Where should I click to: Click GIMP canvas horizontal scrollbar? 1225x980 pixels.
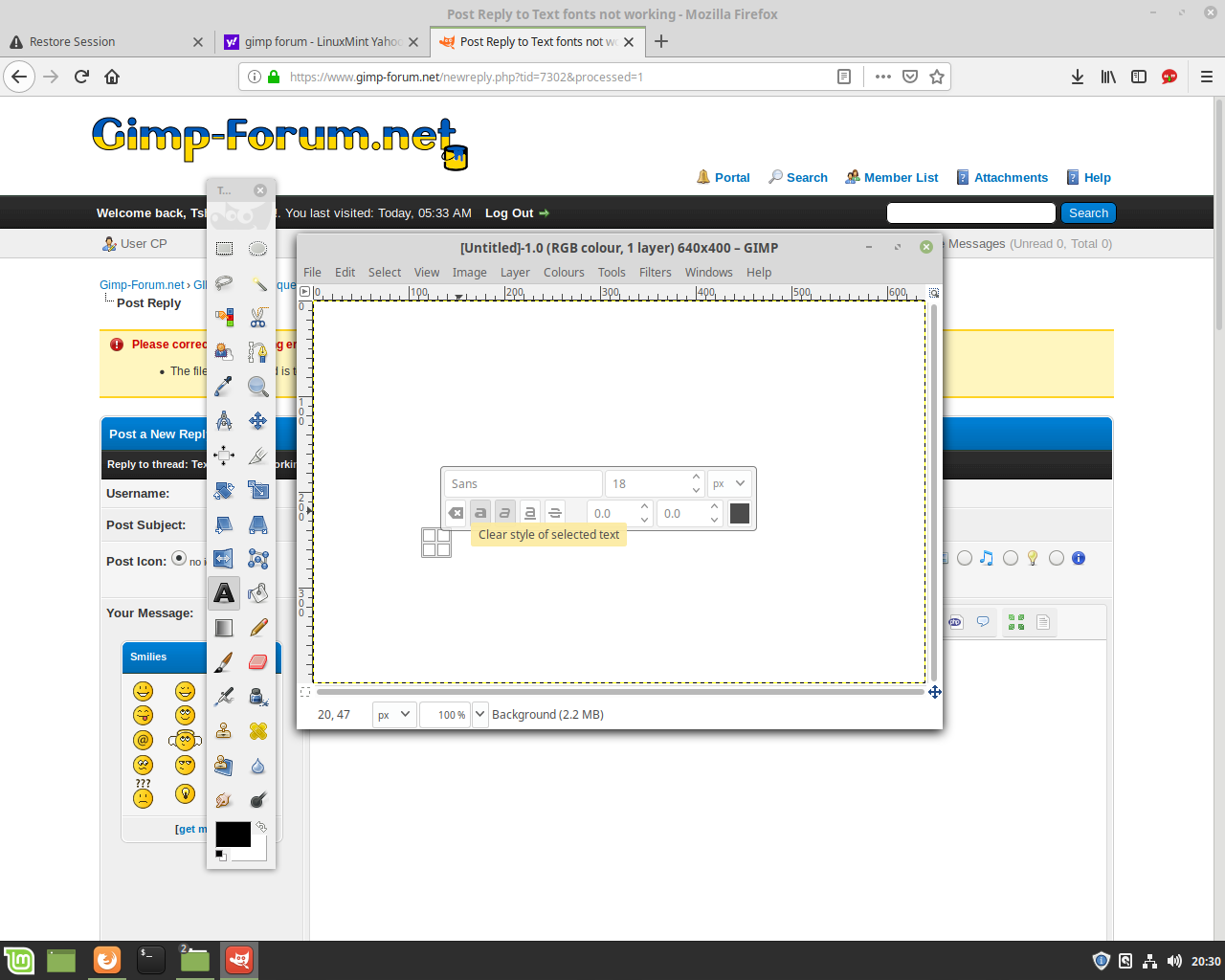click(x=620, y=691)
